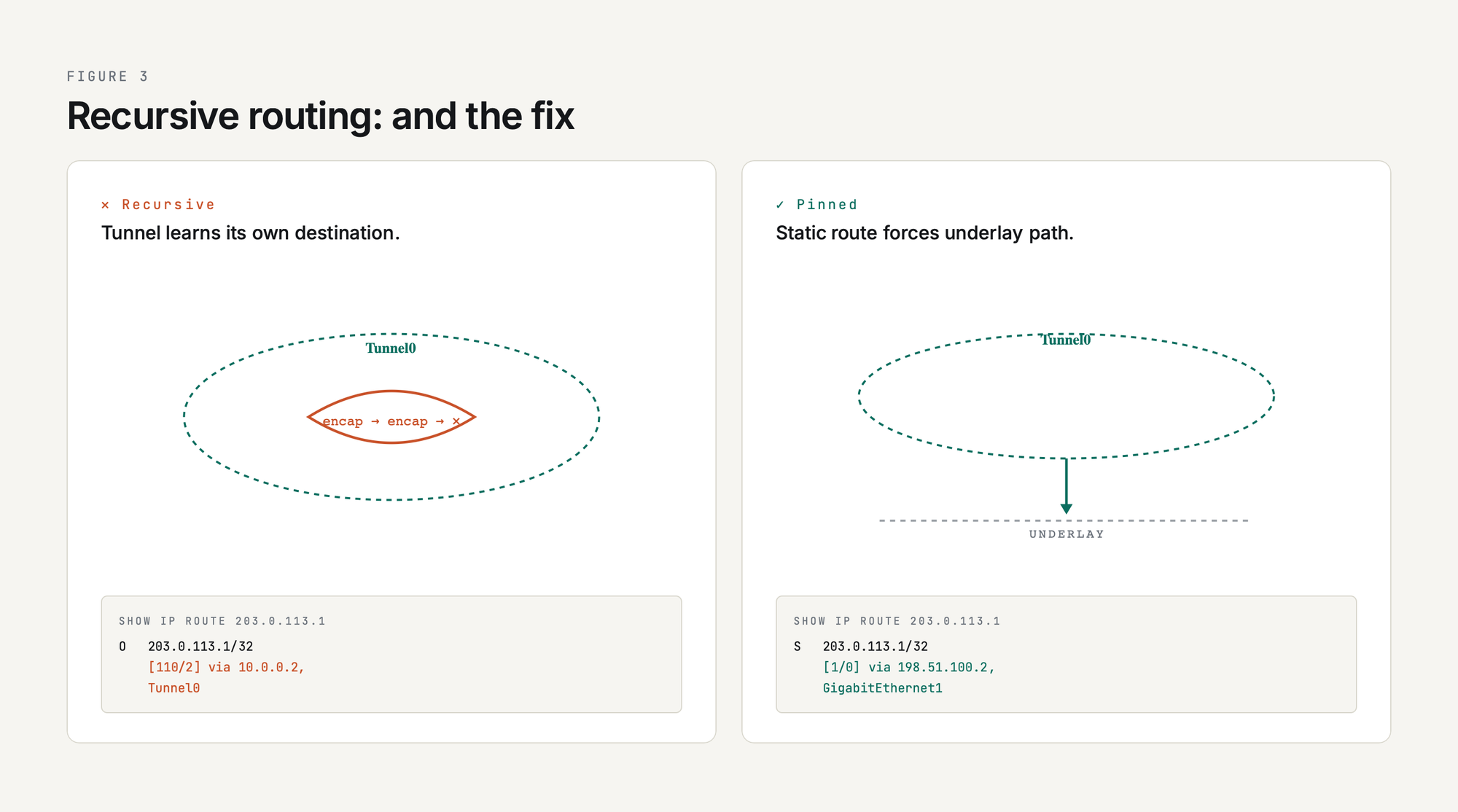Click the Tunnel0 label in left diagram
This screenshot has width=1458, height=812.
[391, 348]
